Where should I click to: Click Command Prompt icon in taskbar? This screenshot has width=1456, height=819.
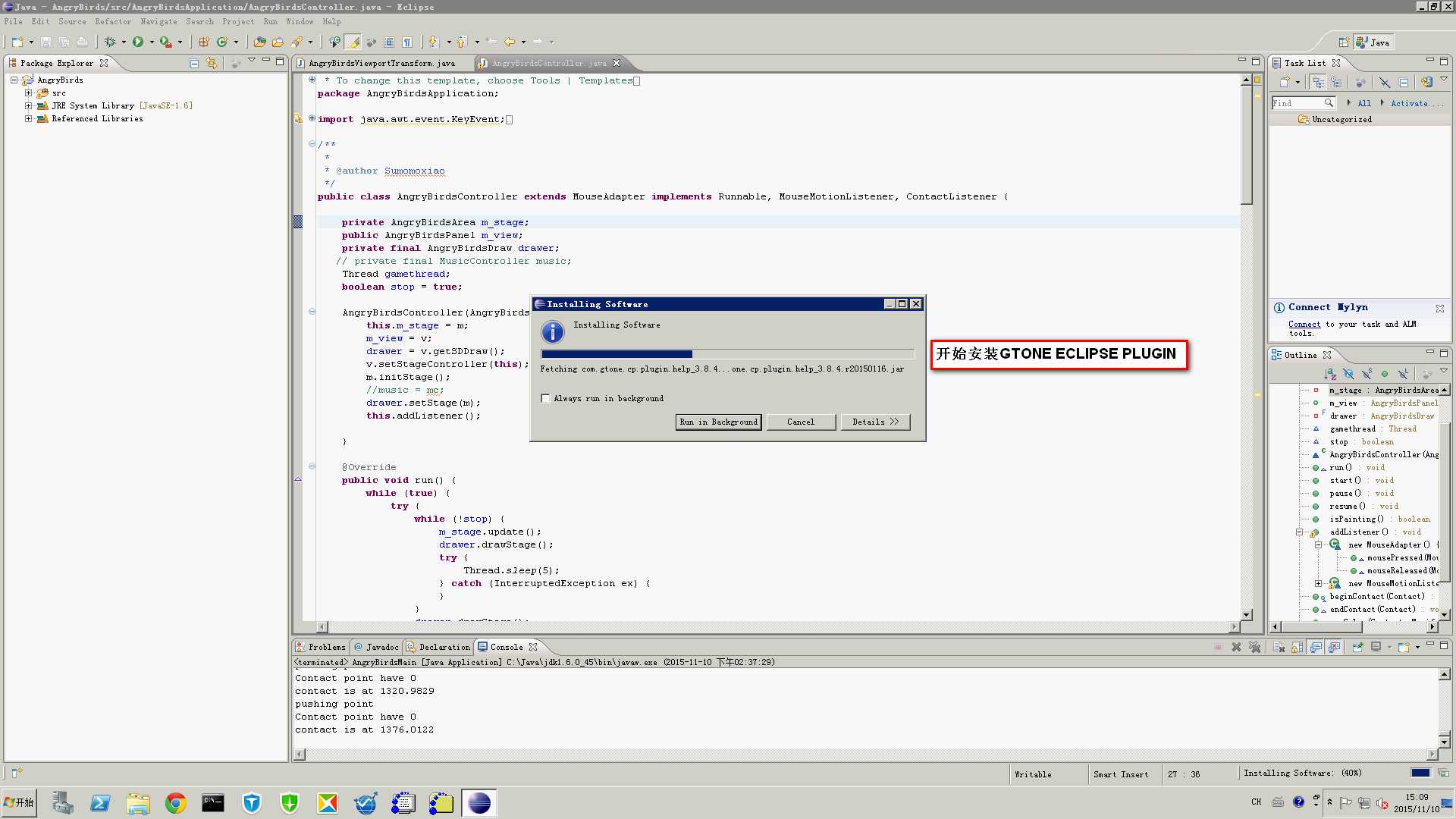[213, 802]
